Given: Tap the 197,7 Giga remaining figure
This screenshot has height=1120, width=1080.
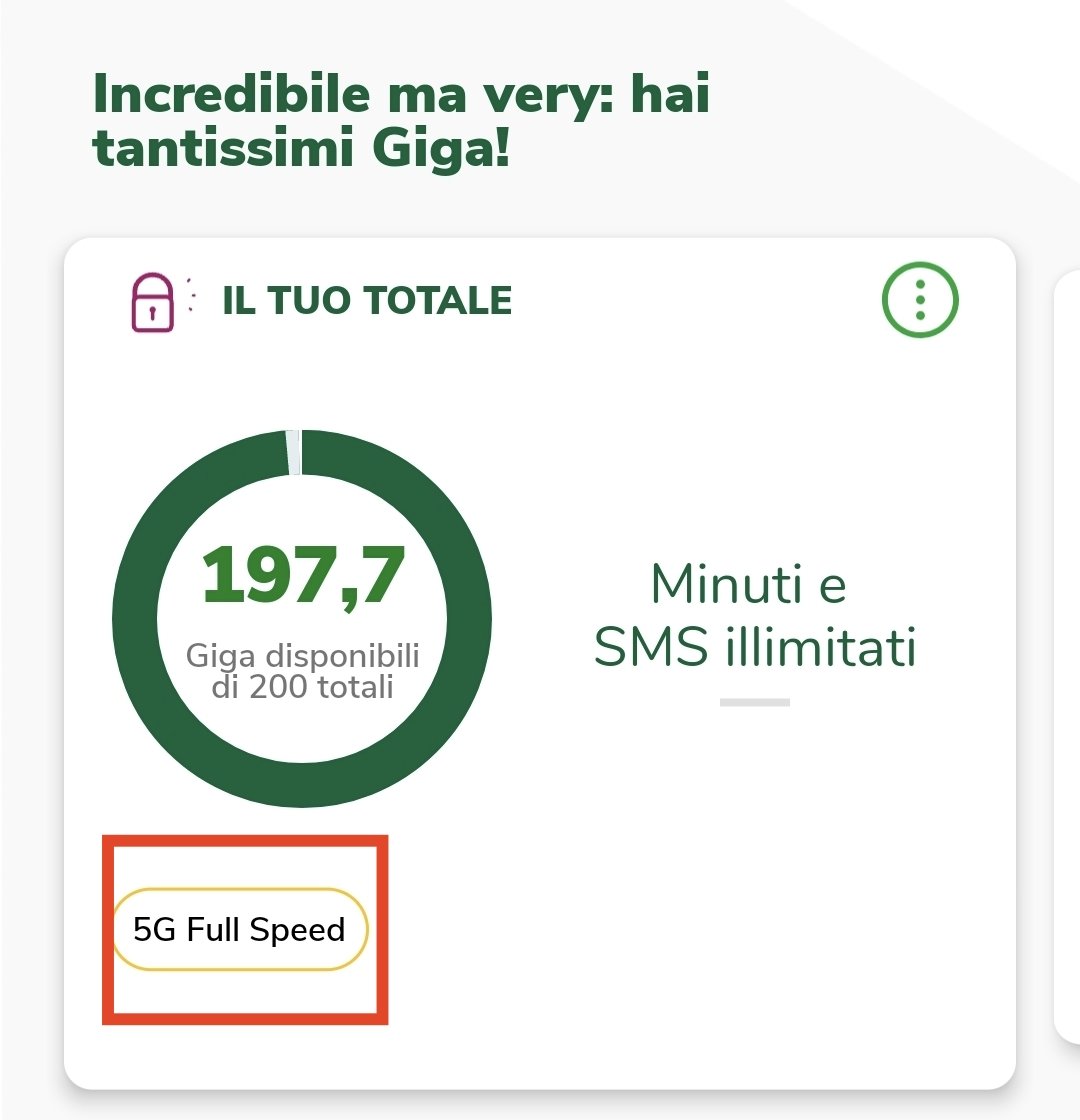Looking at the screenshot, I should (x=303, y=577).
